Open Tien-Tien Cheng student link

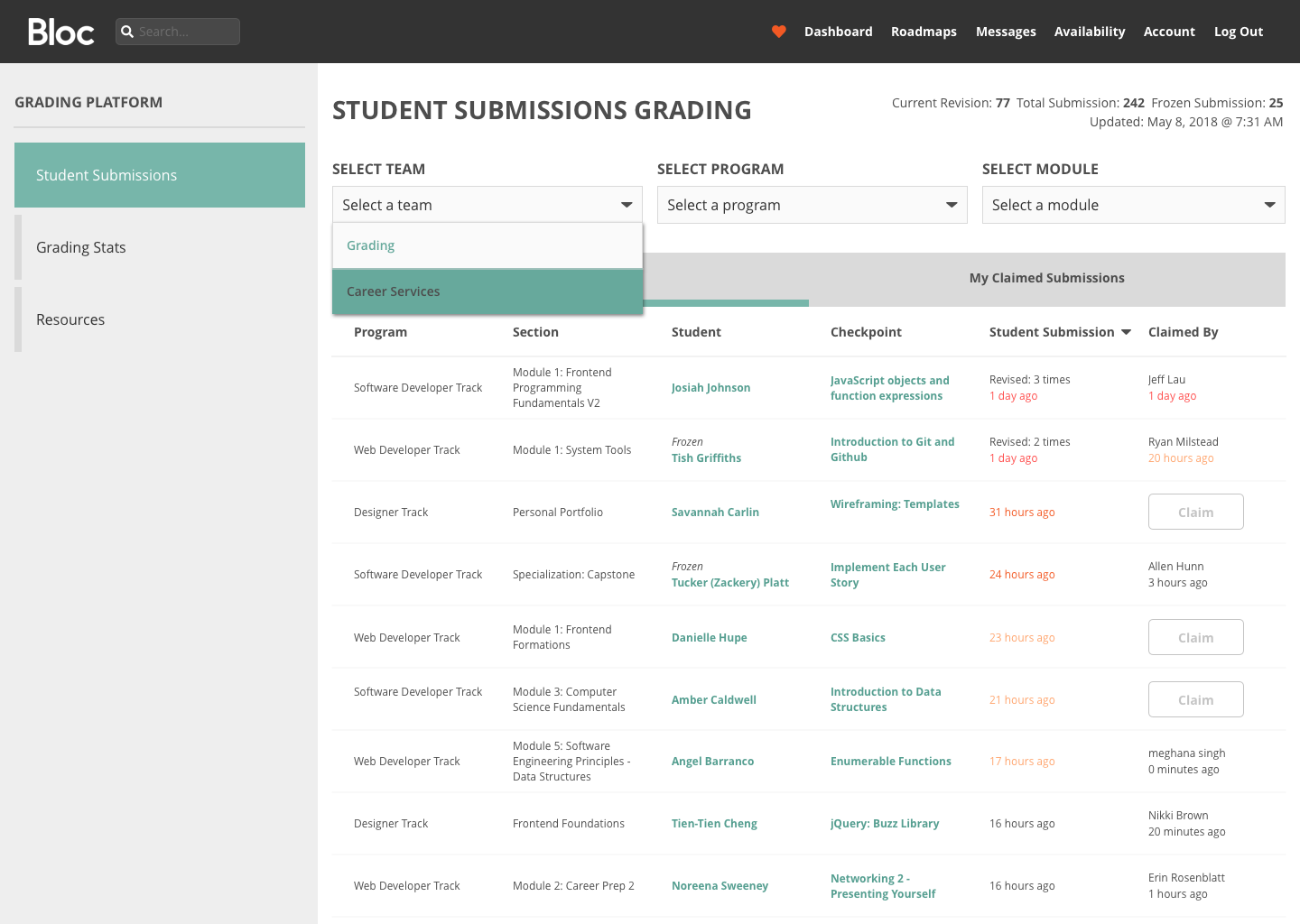coord(715,824)
